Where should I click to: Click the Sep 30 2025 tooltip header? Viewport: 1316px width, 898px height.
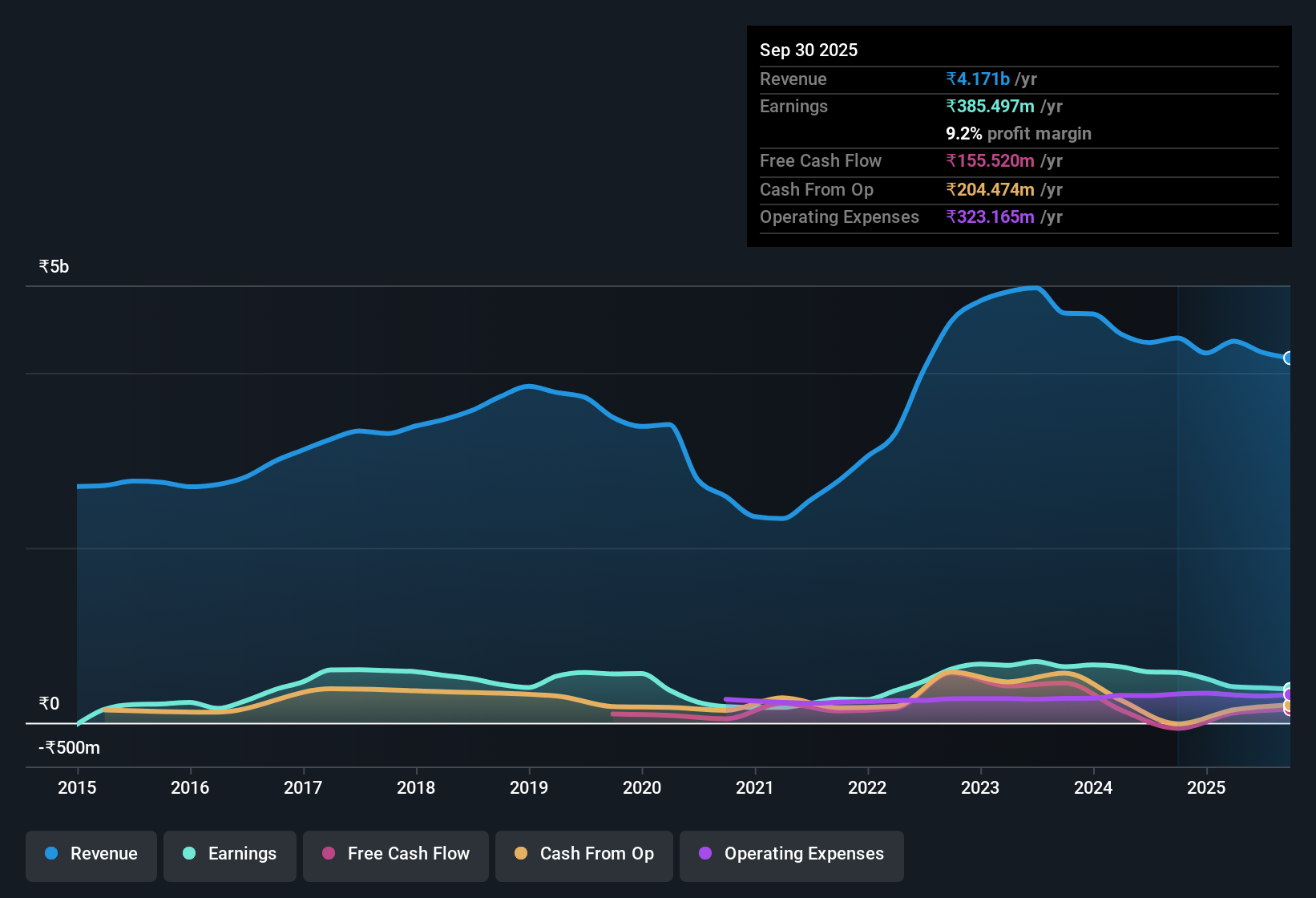809,50
